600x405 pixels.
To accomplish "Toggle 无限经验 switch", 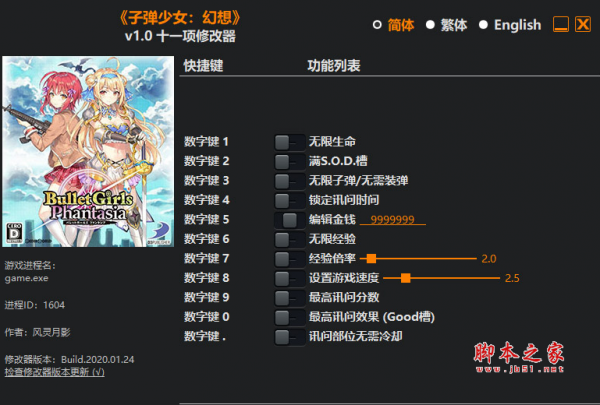I will tap(290, 240).
